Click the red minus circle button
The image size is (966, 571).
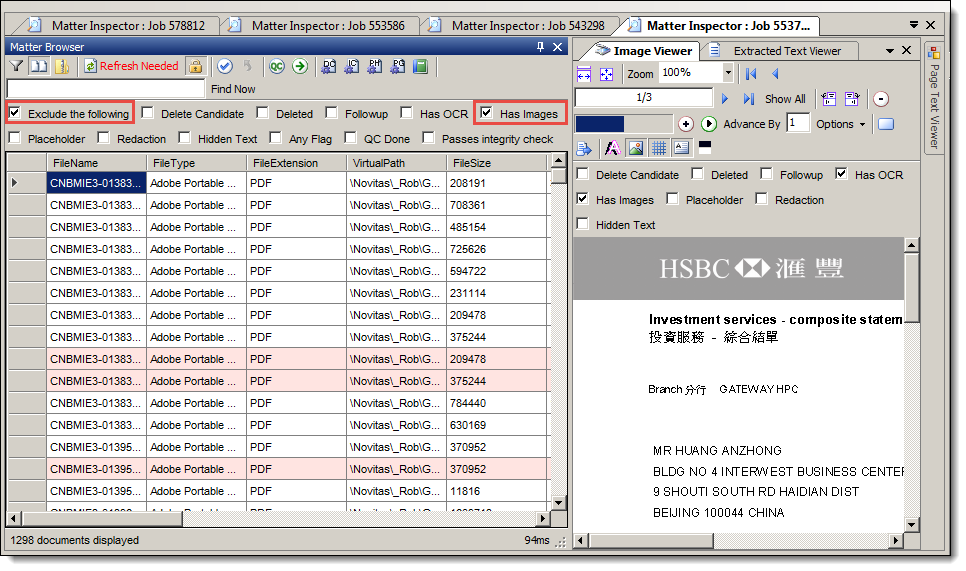point(881,99)
